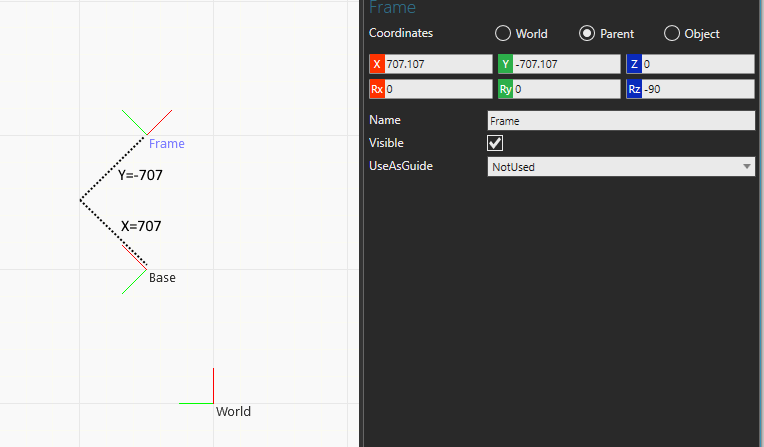Click the red Rx rotation label icon
Screen dimensions: 764x447
(x=377, y=89)
